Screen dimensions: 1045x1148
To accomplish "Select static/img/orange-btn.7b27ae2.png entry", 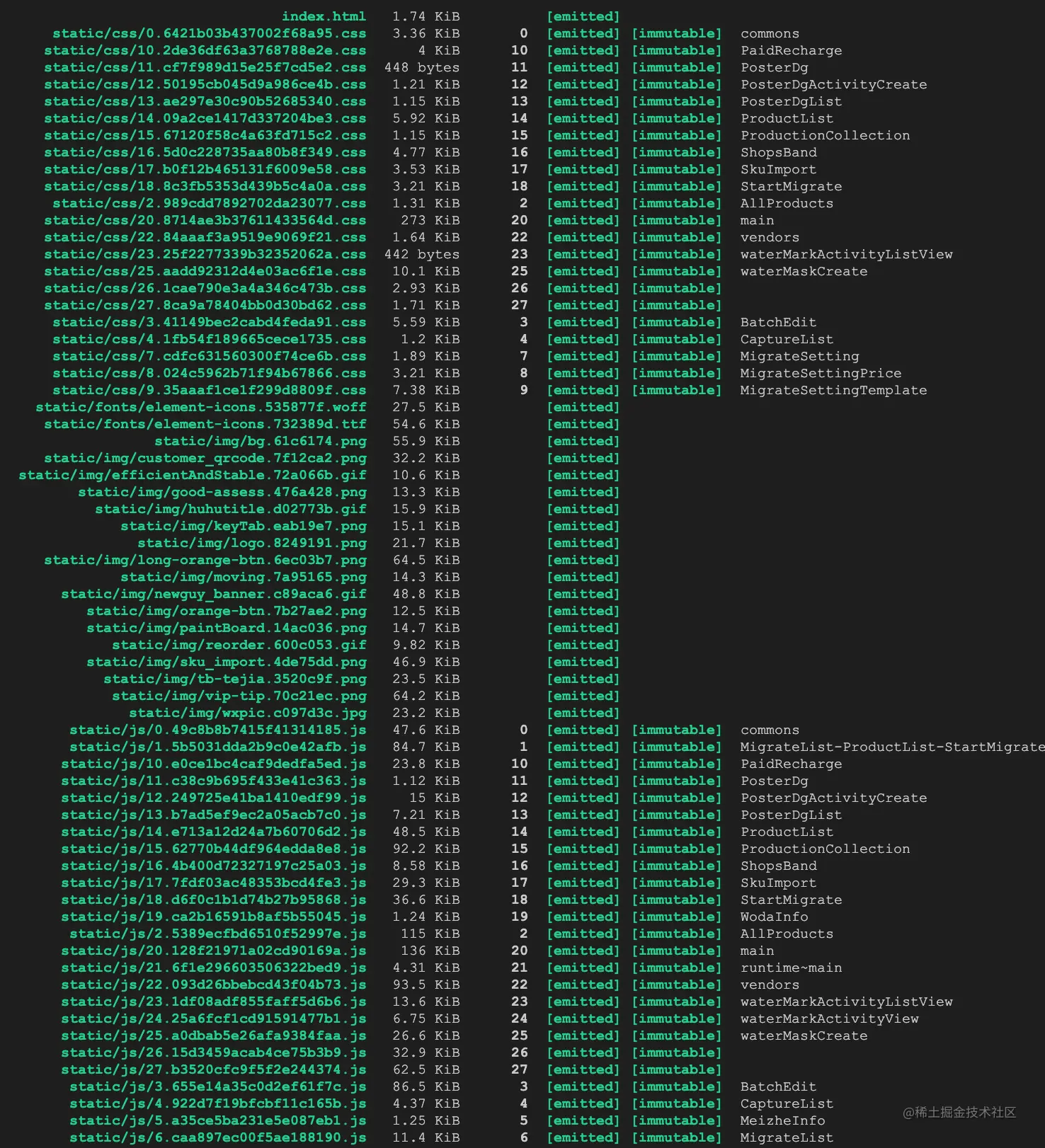I will [227, 611].
